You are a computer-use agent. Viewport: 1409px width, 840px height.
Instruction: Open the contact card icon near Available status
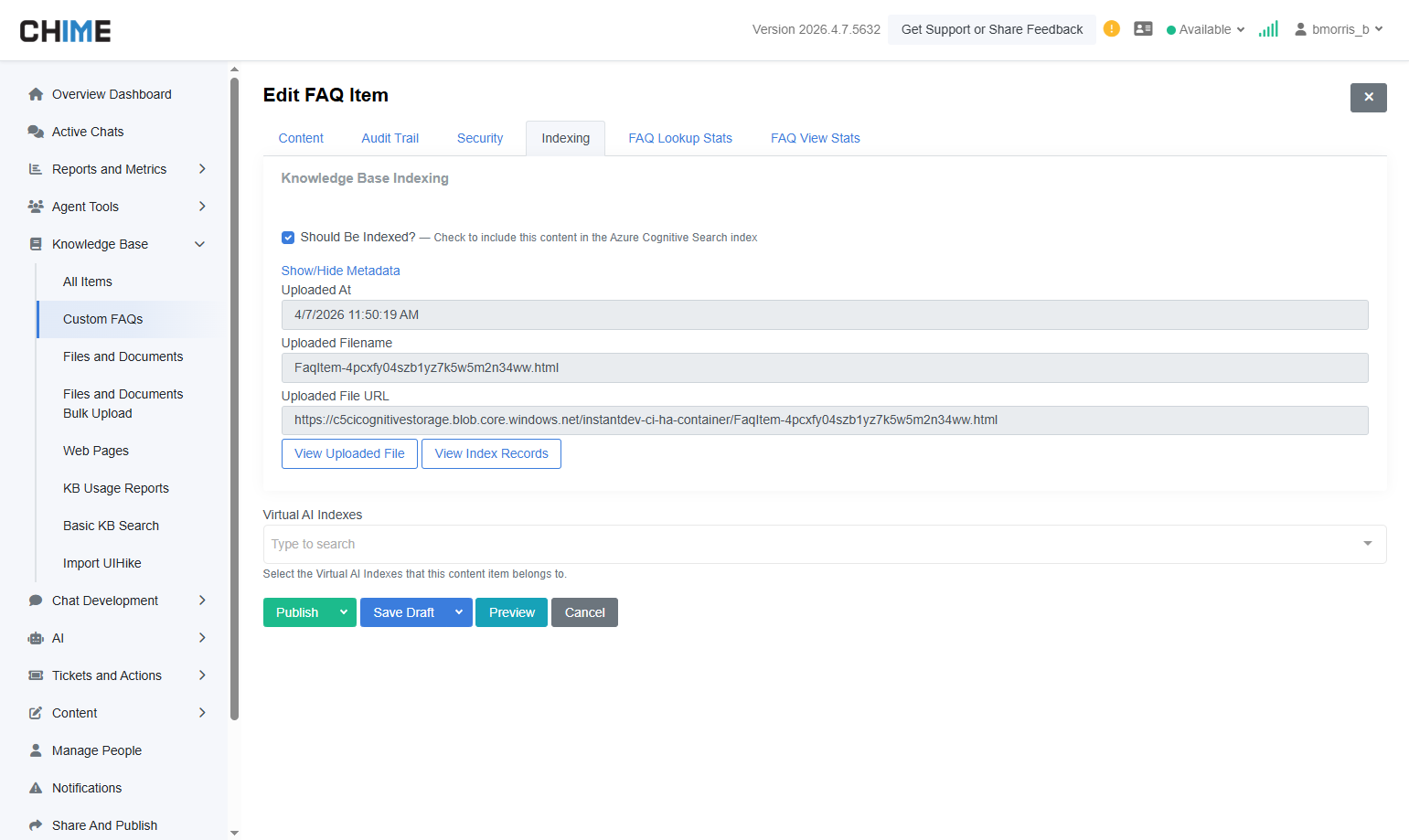click(x=1143, y=28)
